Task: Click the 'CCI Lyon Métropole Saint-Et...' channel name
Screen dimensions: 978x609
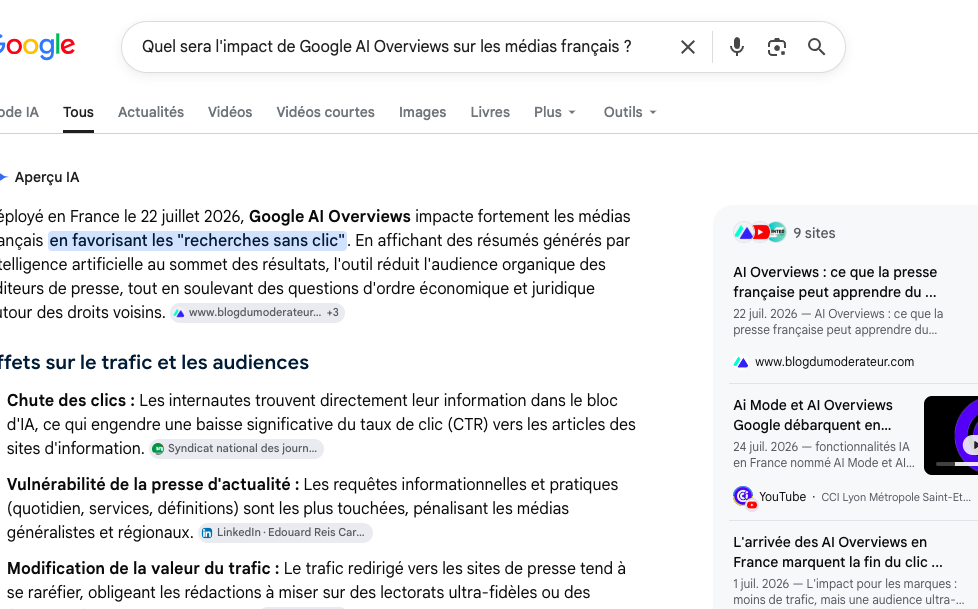Action: [x=896, y=497]
